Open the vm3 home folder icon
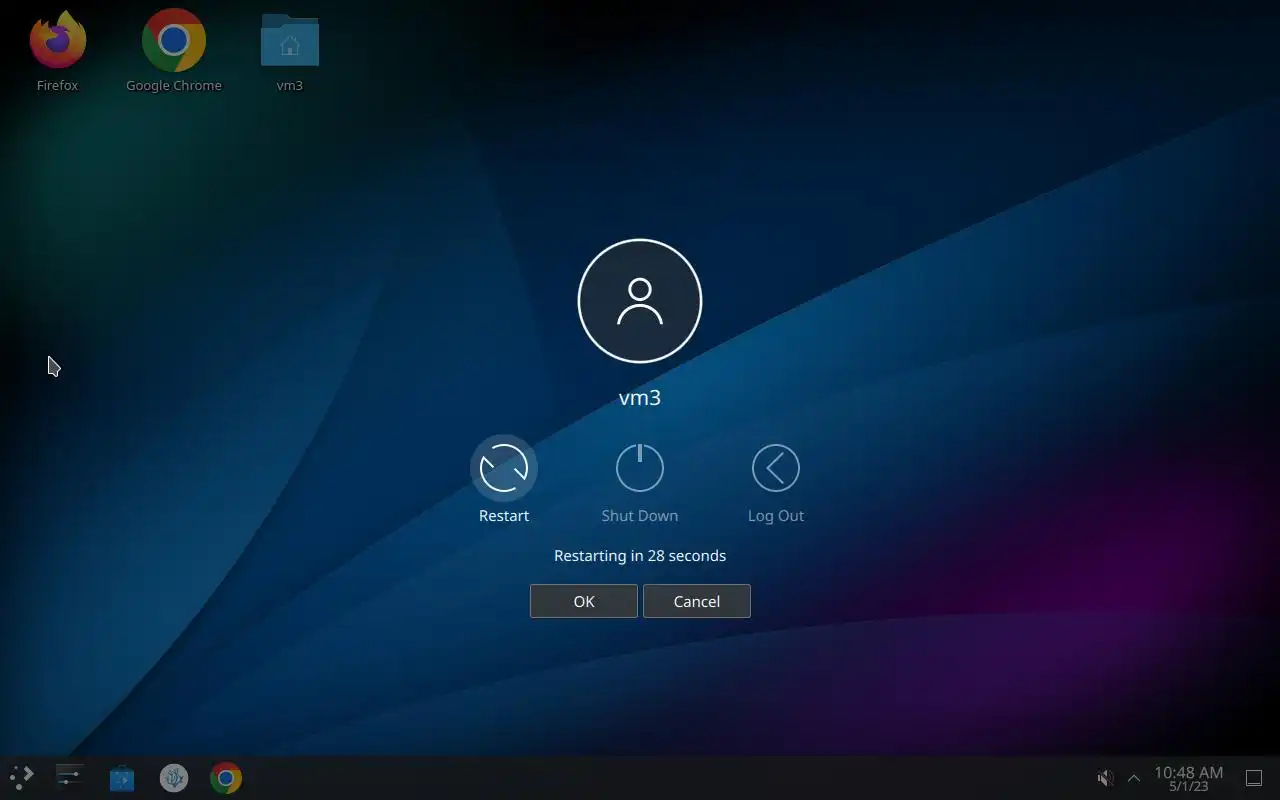1280x800 pixels. [290, 41]
